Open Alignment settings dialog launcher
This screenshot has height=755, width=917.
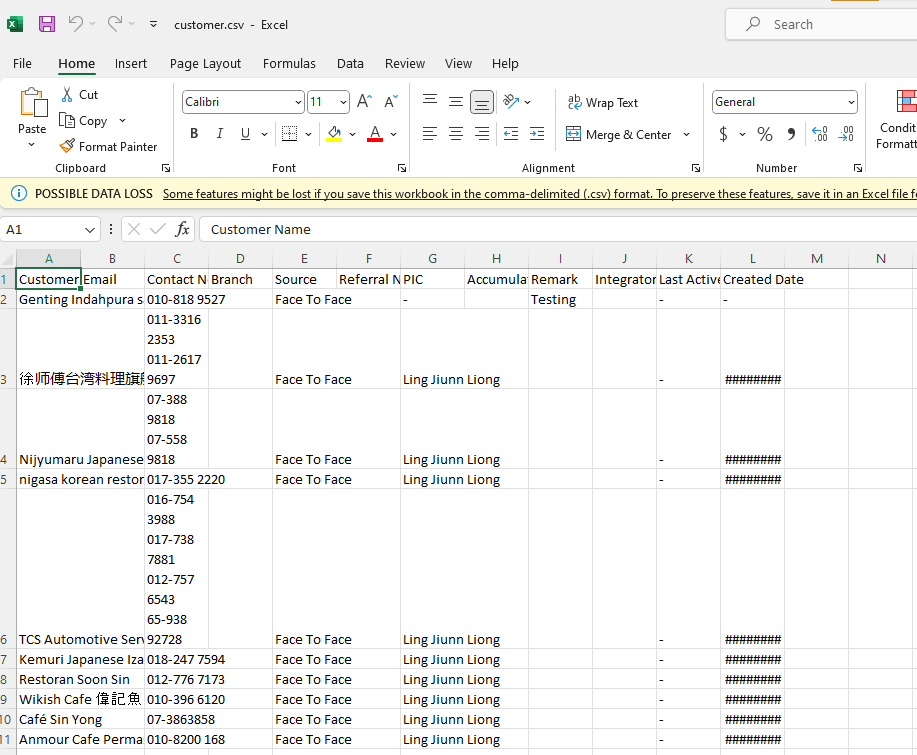pos(696,168)
